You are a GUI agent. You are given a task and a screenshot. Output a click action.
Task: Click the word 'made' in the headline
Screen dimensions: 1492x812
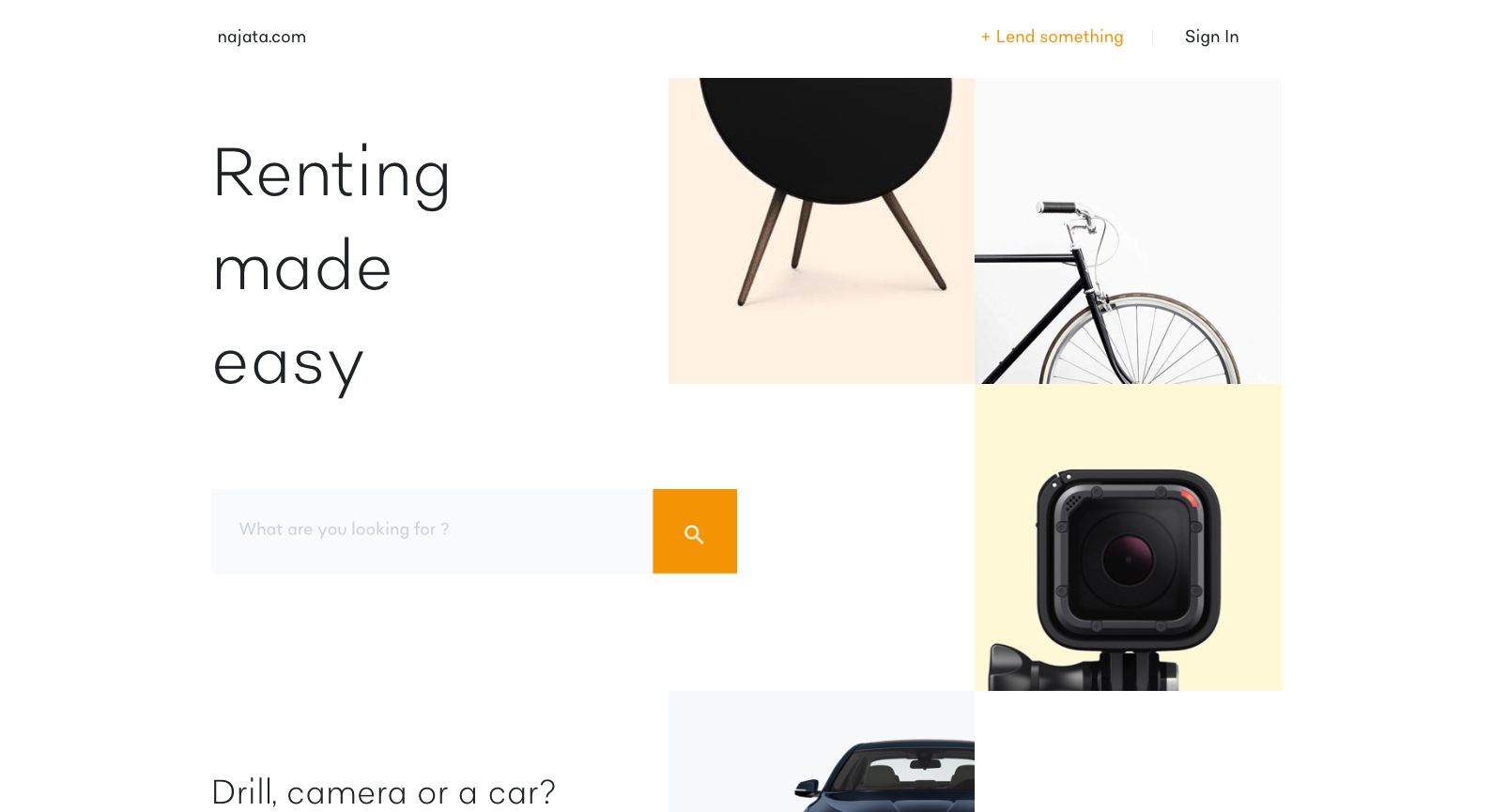point(301,267)
